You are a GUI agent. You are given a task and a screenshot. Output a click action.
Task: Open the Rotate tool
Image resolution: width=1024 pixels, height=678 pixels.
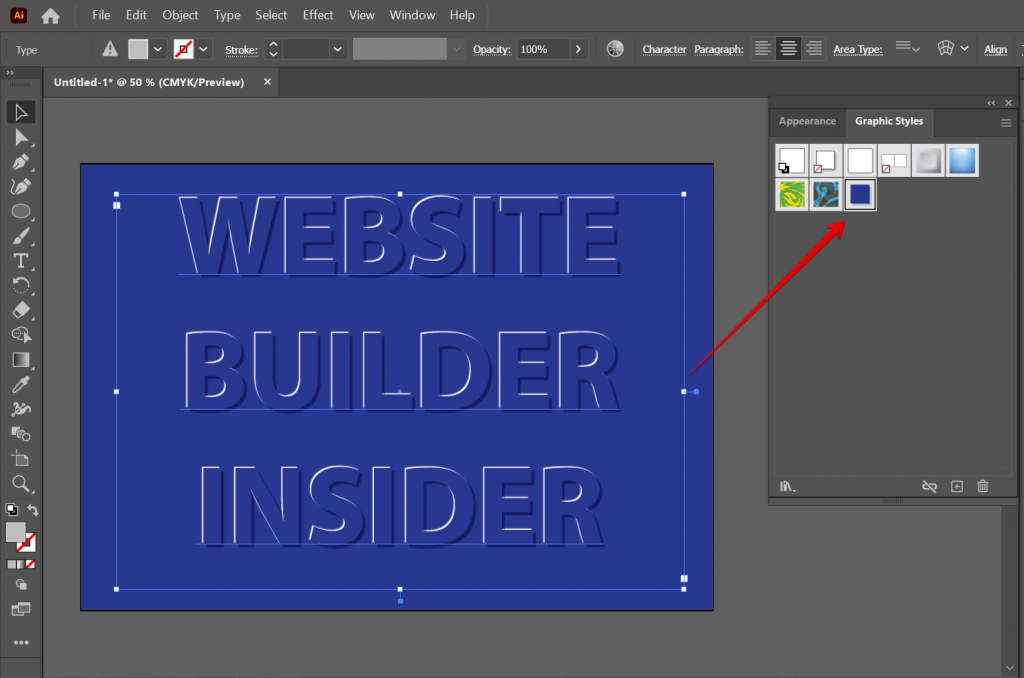pos(21,286)
